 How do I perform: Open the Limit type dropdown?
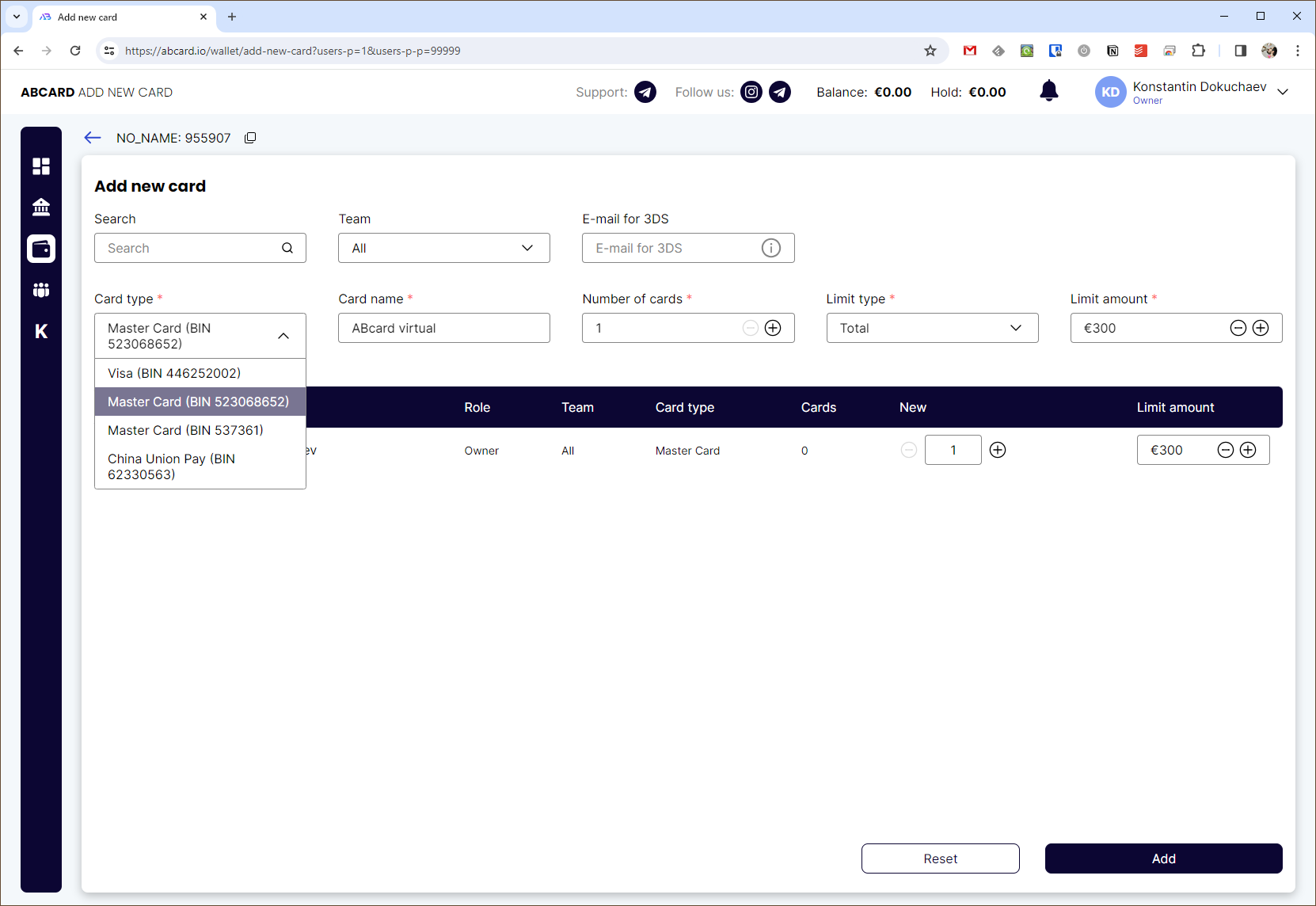click(x=933, y=328)
